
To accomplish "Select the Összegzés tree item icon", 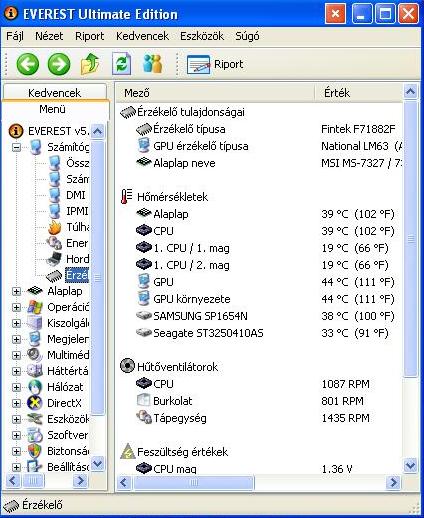I will click(x=54, y=163).
